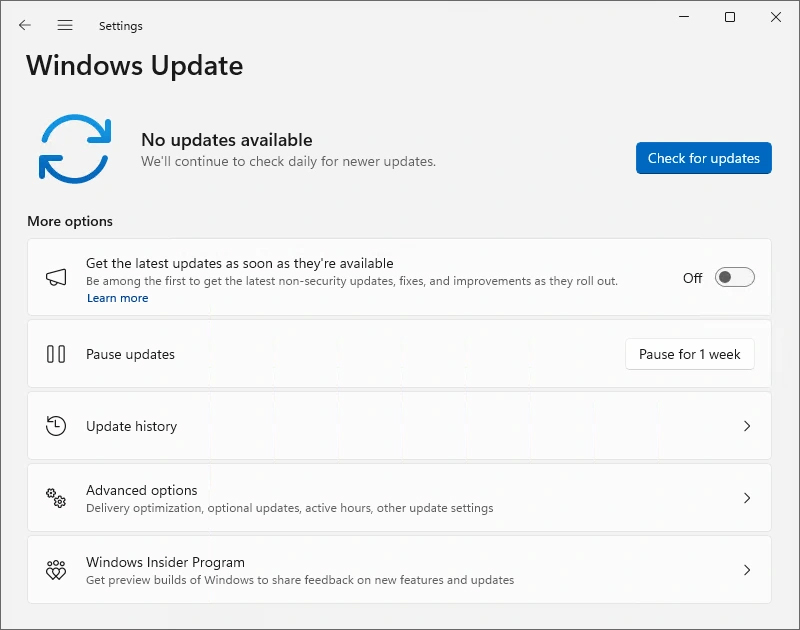Expand the Advanced options chevron
800x630 pixels.
(747, 497)
